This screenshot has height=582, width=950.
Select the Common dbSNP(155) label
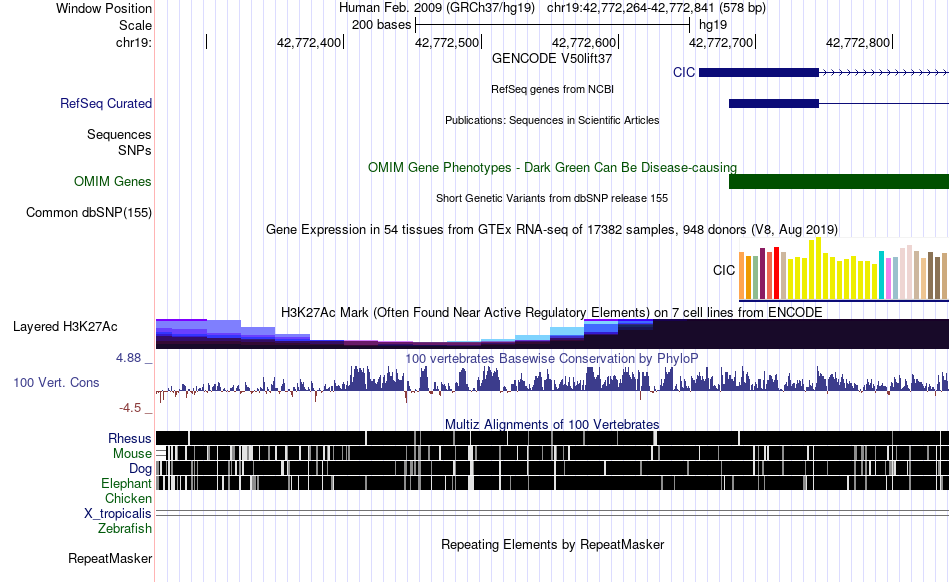click(89, 213)
